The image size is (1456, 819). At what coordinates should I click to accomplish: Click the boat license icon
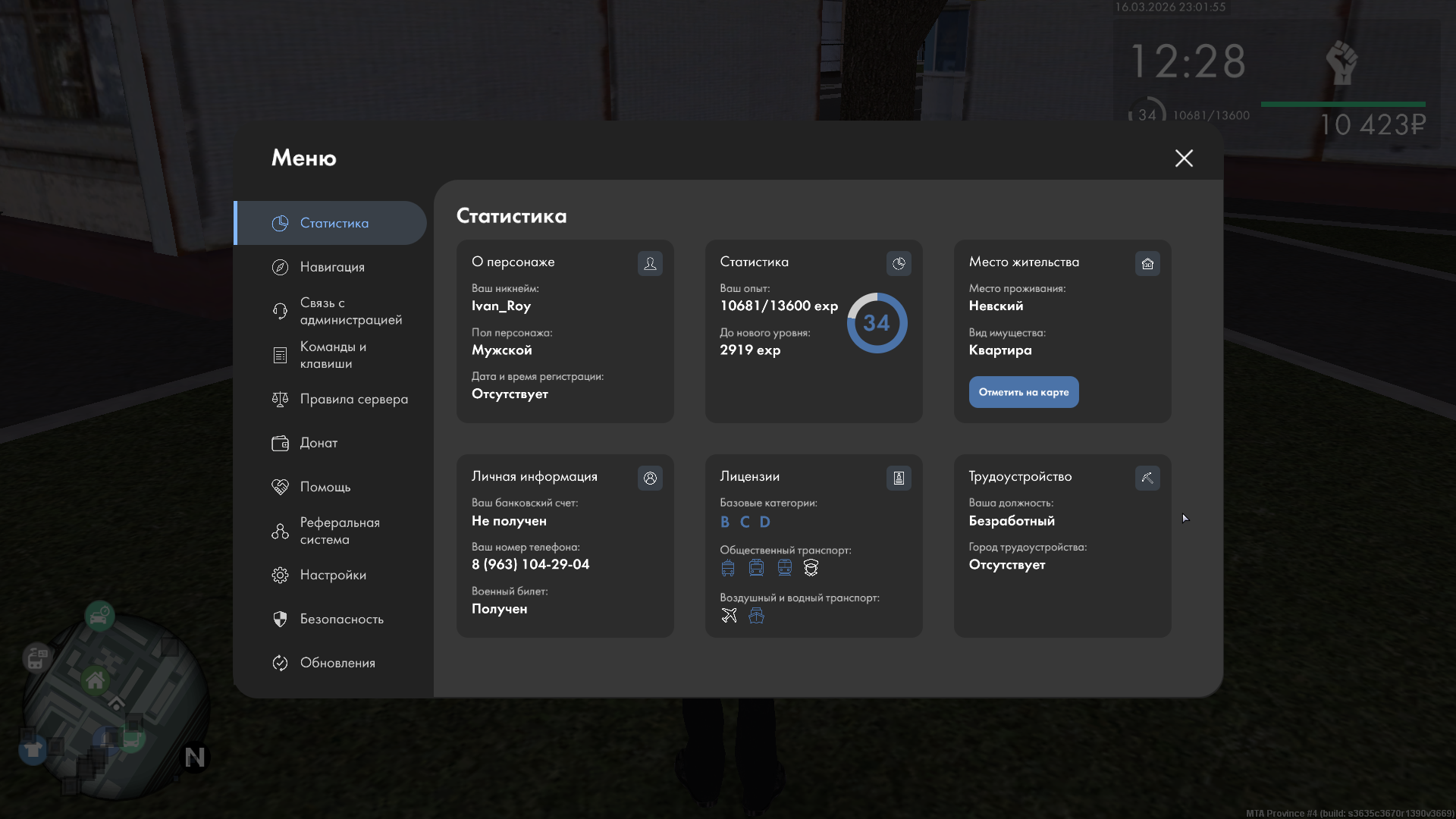coord(756,615)
